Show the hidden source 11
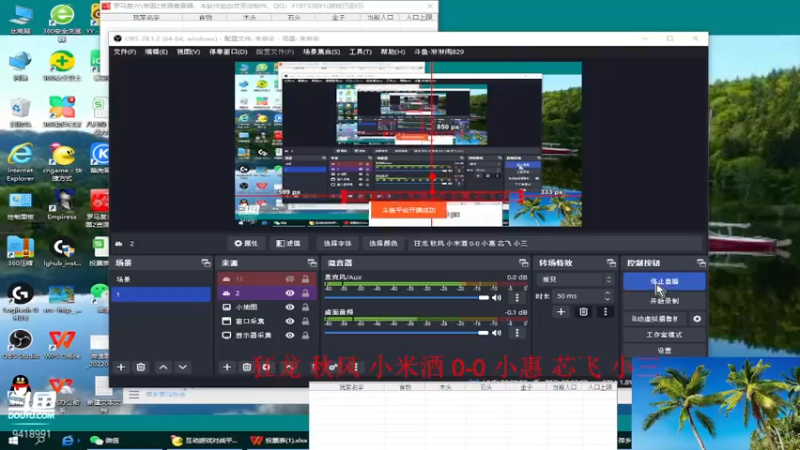The image size is (800, 450). click(290, 279)
